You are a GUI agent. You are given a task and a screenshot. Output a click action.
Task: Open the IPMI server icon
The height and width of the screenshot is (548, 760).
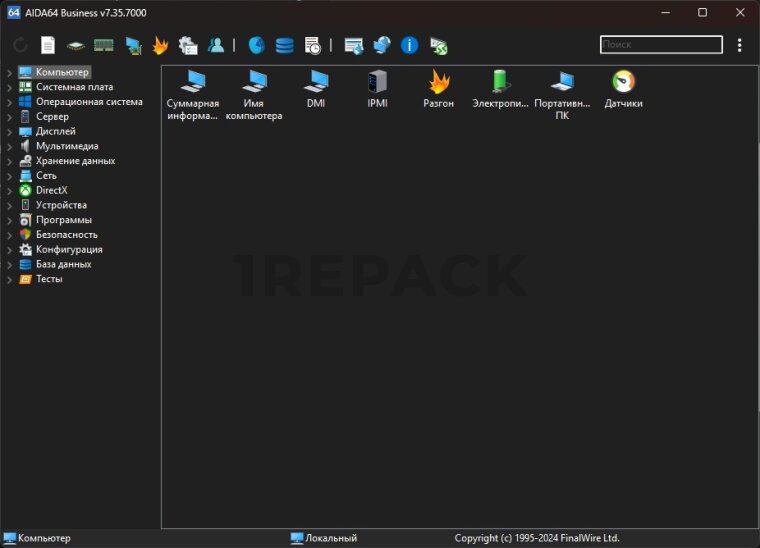[x=377, y=82]
